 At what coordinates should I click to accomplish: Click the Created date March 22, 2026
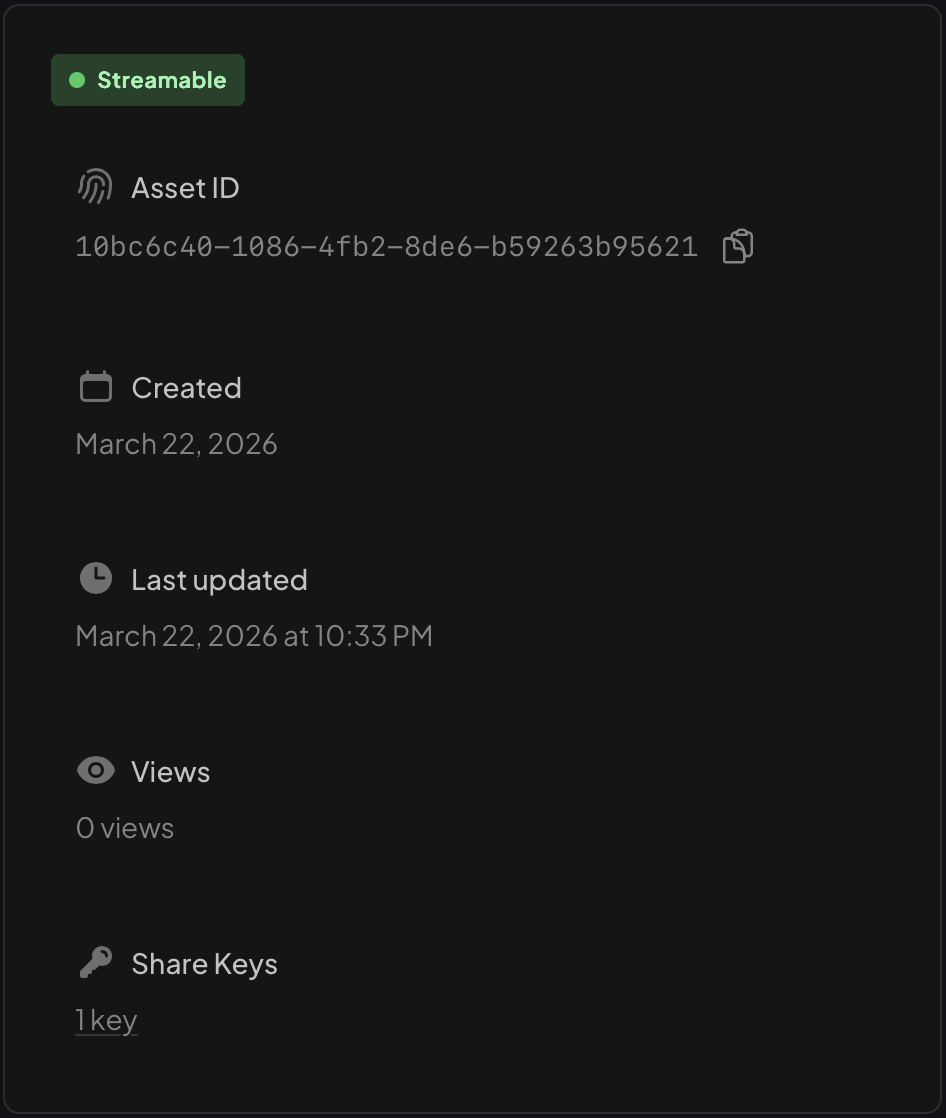tap(176, 443)
